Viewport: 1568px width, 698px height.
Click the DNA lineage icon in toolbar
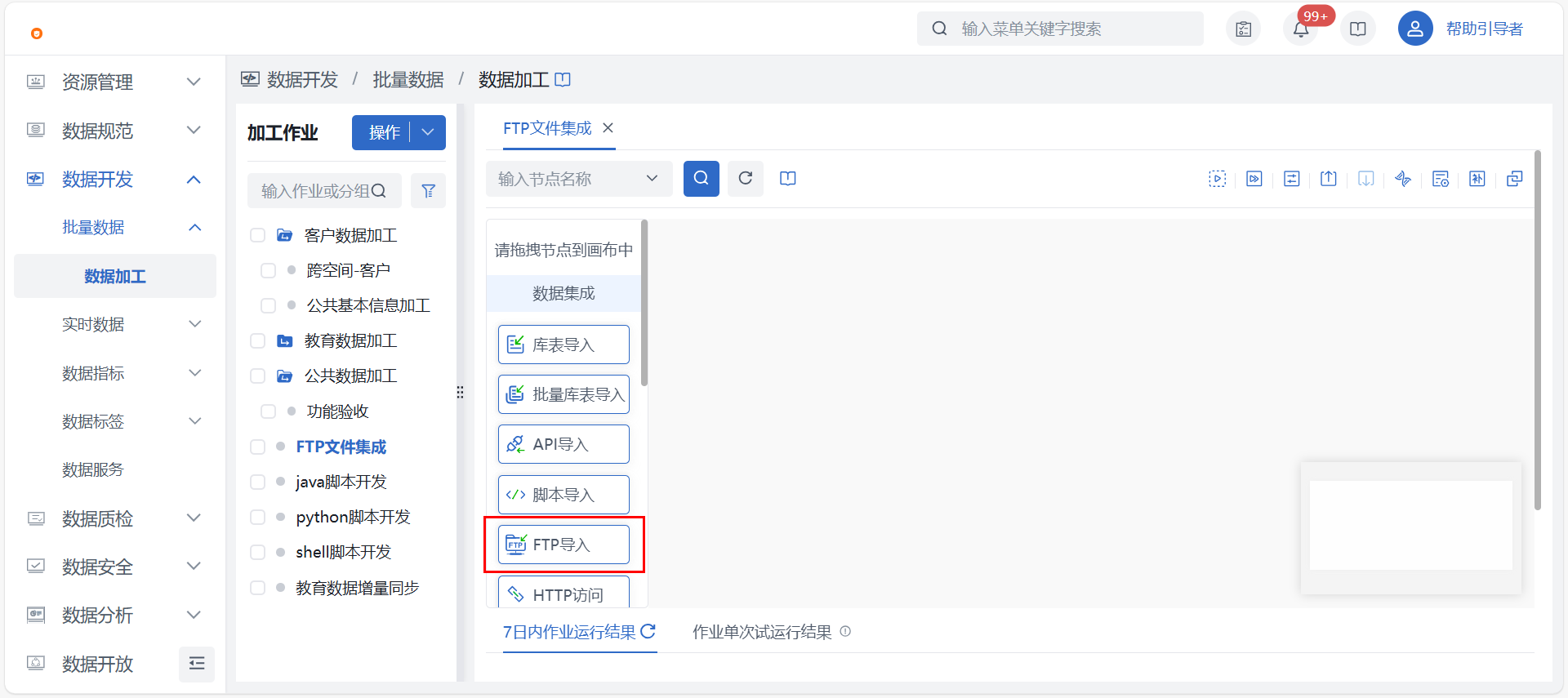(x=1403, y=179)
